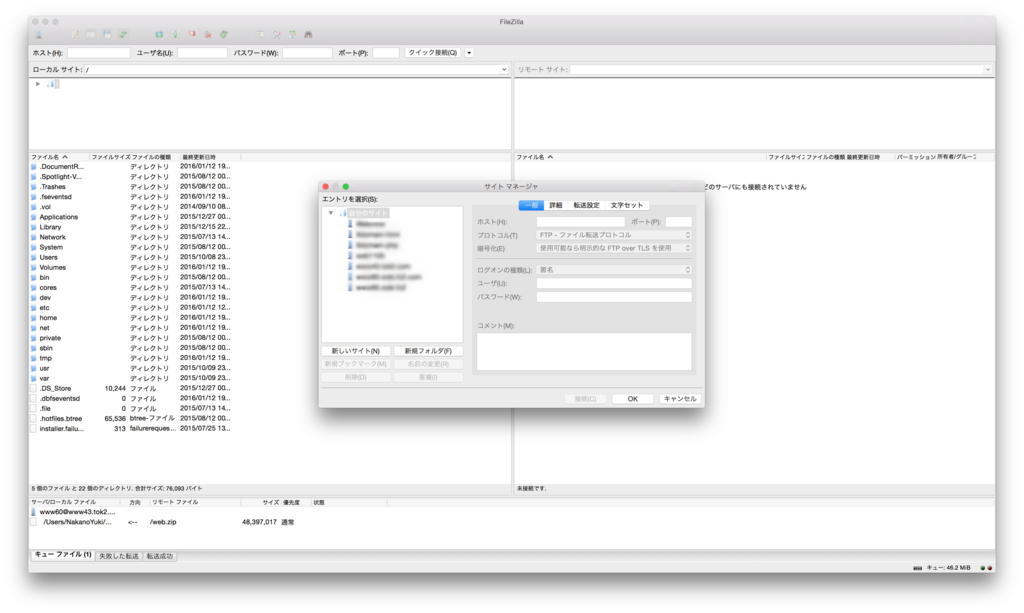
Task: Sort remote list by パーミッション column
Action: (x=915, y=157)
